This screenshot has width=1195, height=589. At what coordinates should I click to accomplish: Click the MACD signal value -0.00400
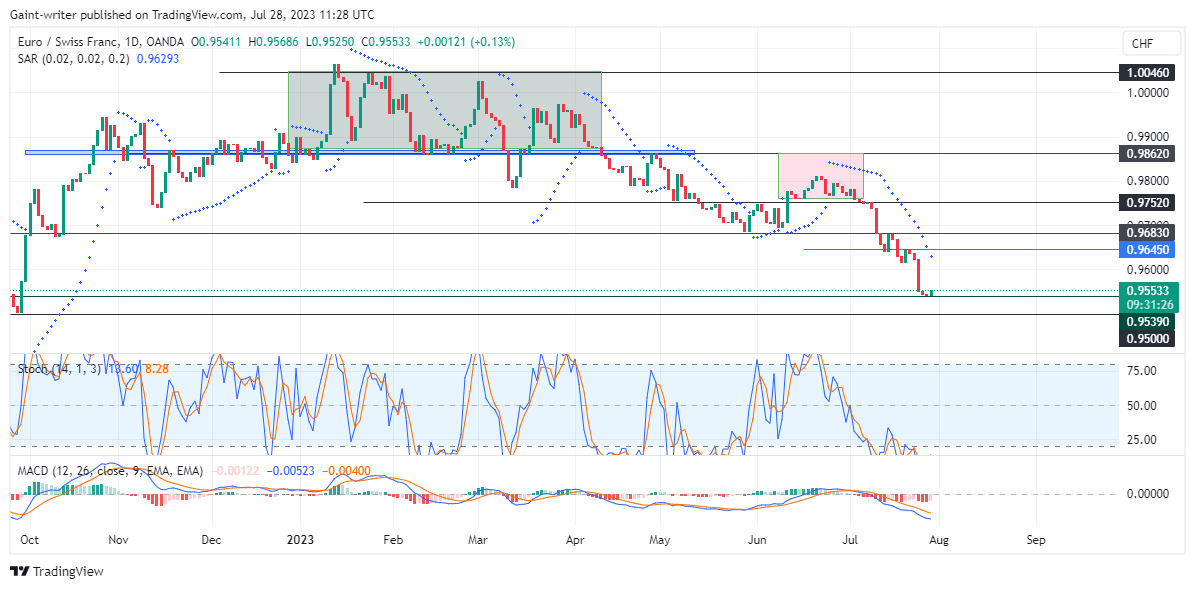[x=348, y=472]
